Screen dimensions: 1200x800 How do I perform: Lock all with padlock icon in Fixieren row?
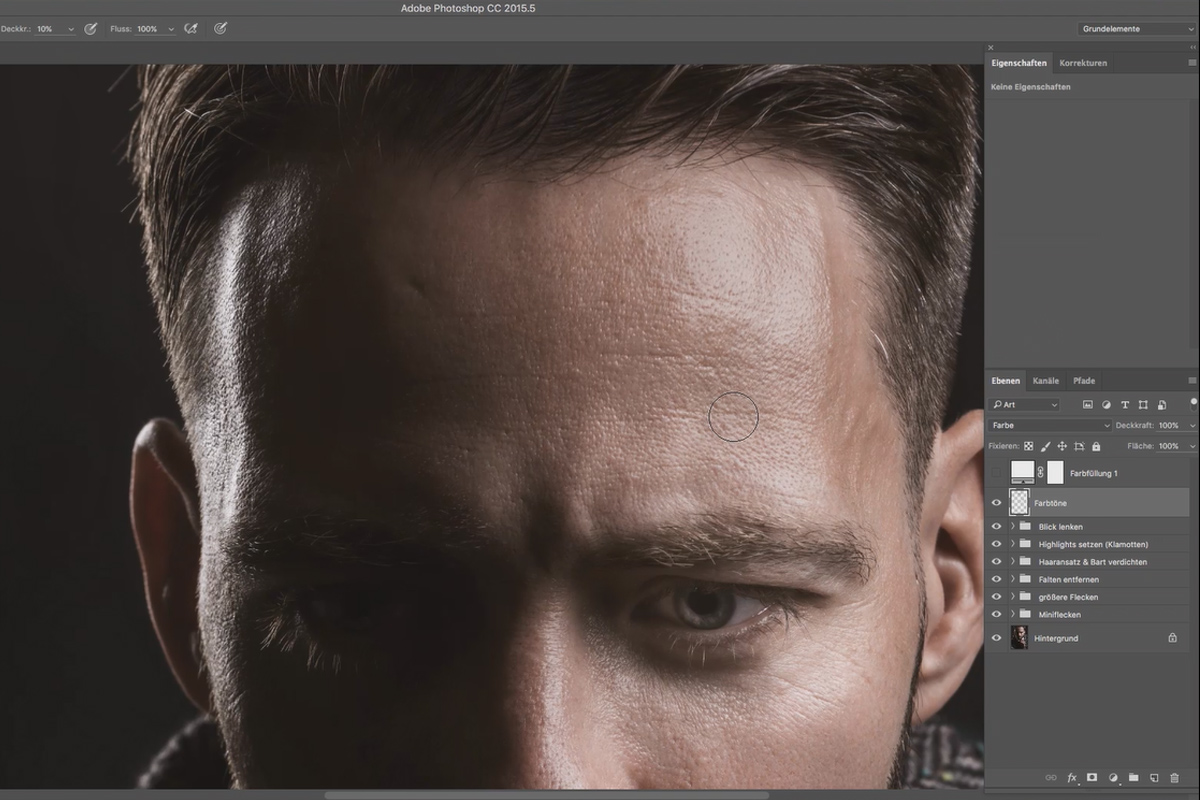[1096, 446]
